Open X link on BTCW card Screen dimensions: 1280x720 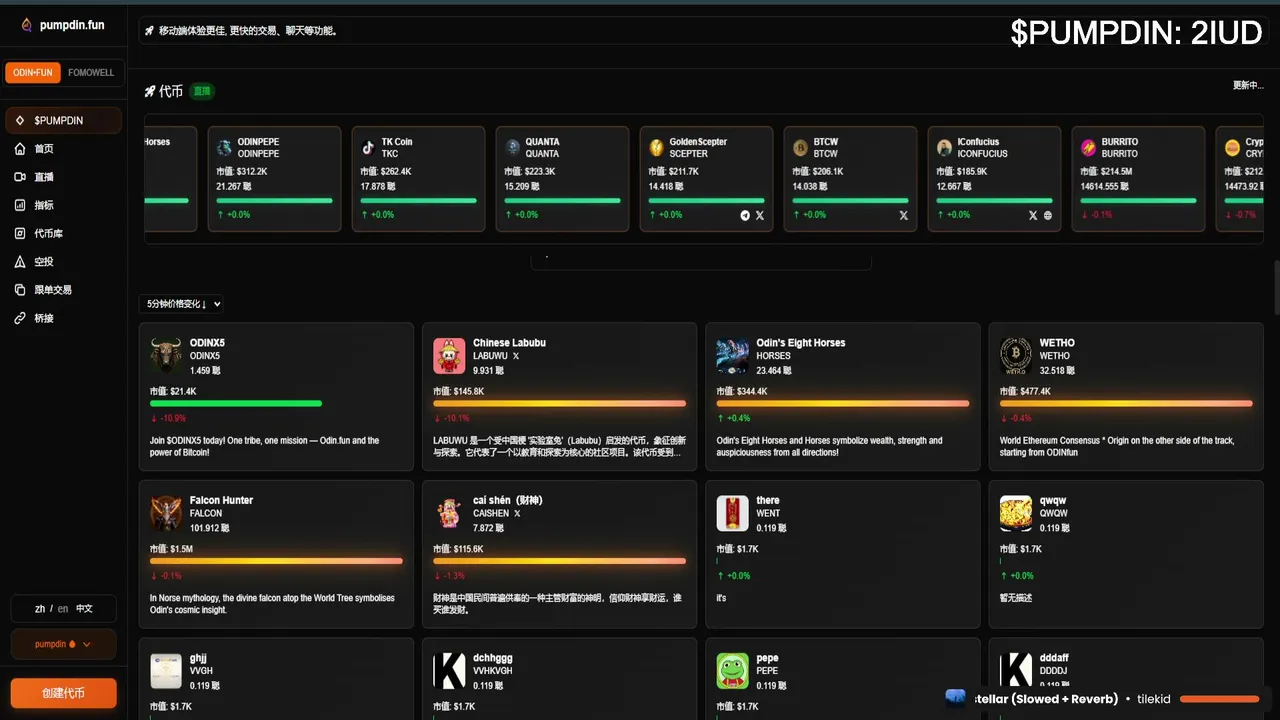pos(903,215)
